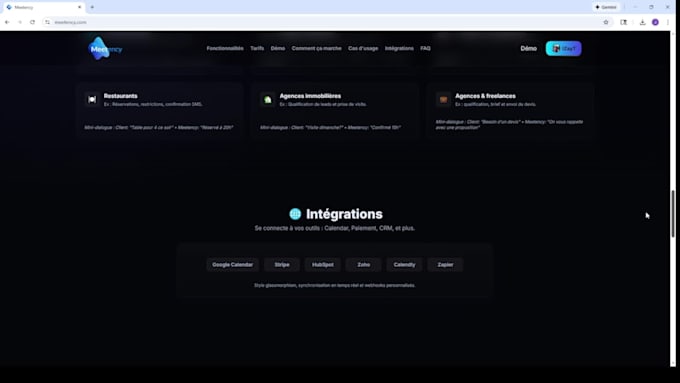This screenshot has height=383, width=680.
Task: Click the Agences immobilières house icon
Action: tap(268, 99)
